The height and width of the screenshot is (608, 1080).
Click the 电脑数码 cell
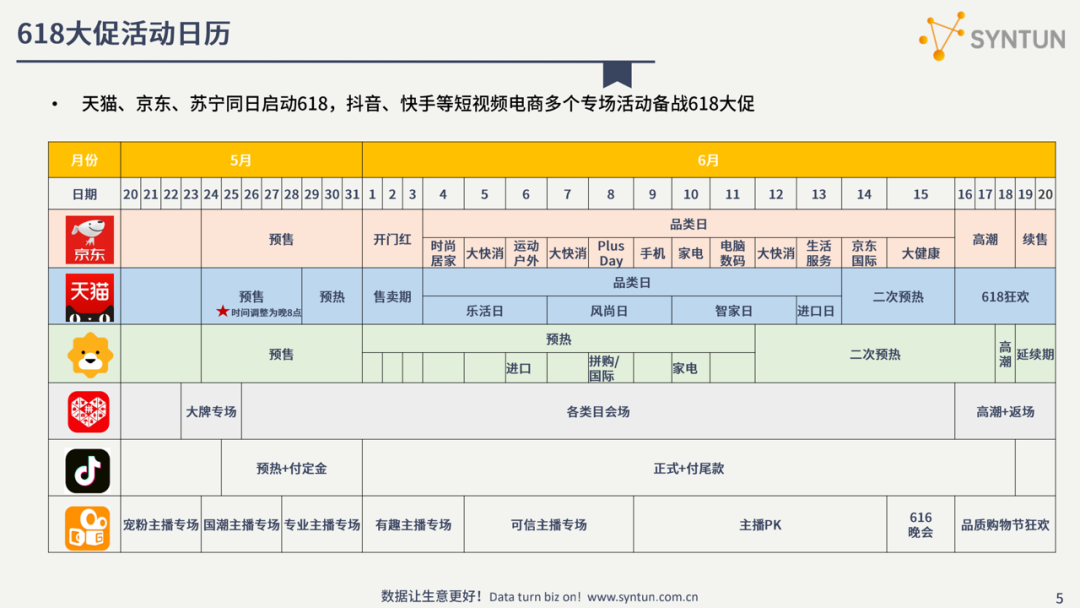(732, 253)
